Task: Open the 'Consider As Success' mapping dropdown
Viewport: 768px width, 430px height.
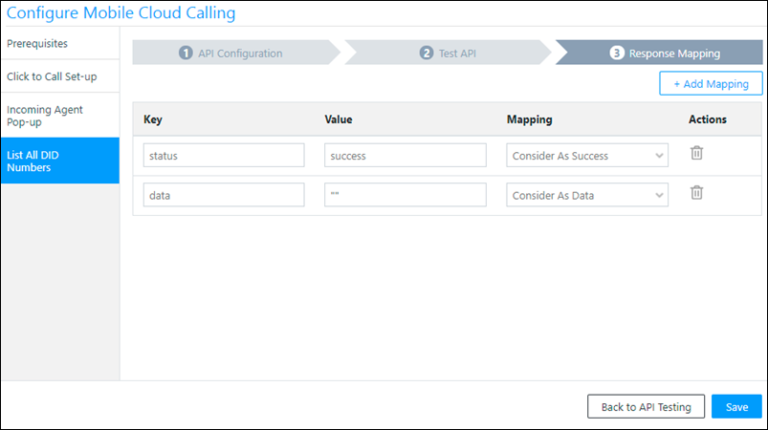Action: coord(588,155)
